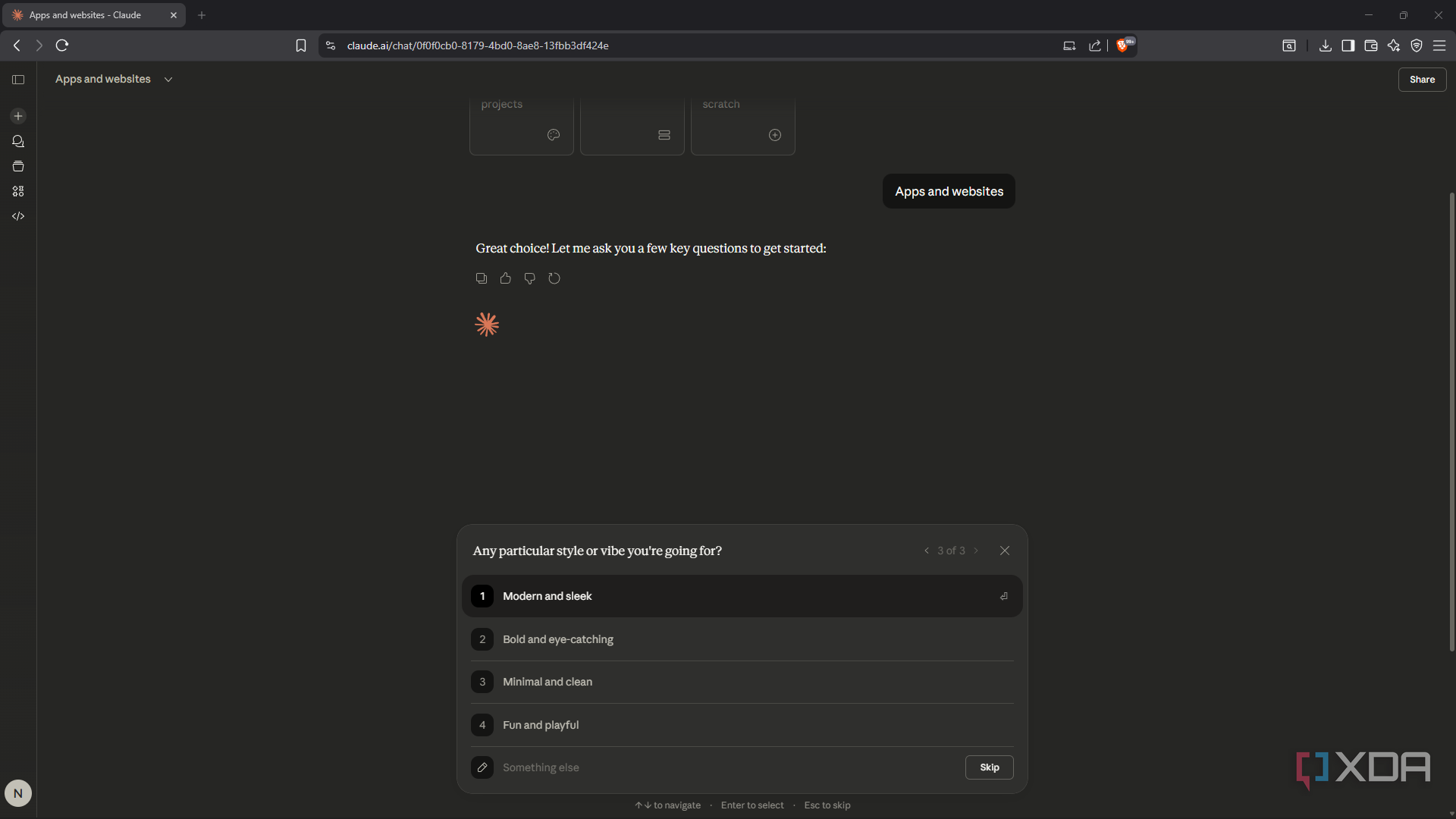Screen dimensions: 1456x819
Task: Go to the next question with right chevron
Action: pos(976,551)
